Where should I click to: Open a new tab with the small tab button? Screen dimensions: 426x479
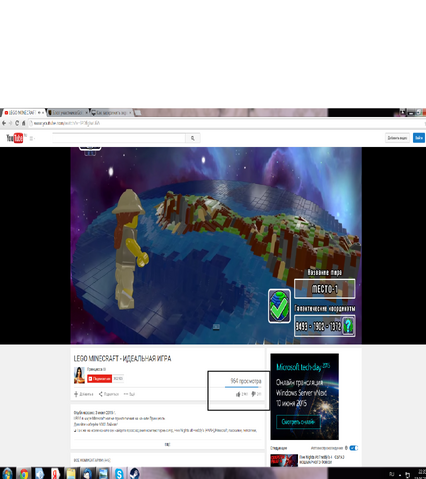[138, 113]
